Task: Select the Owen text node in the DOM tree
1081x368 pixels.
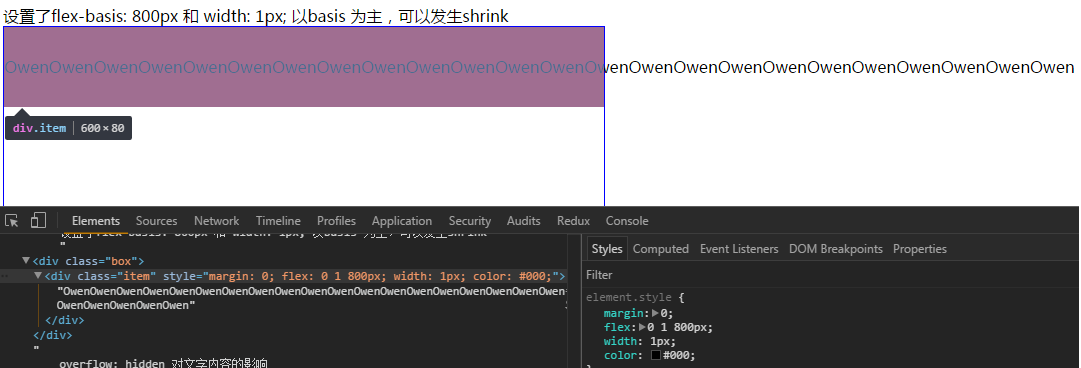Action: tap(312, 298)
